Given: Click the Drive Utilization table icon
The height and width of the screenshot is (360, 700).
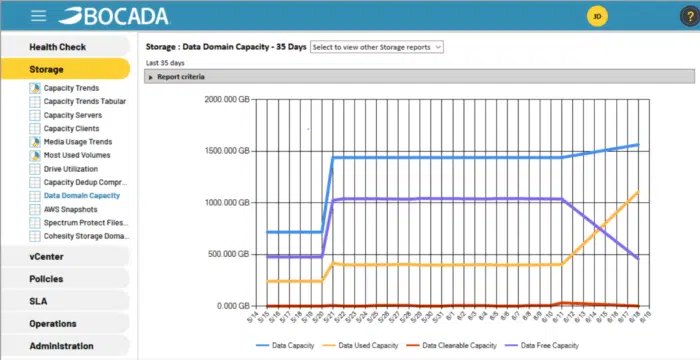Looking at the screenshot, I should [x=35, y=169].
